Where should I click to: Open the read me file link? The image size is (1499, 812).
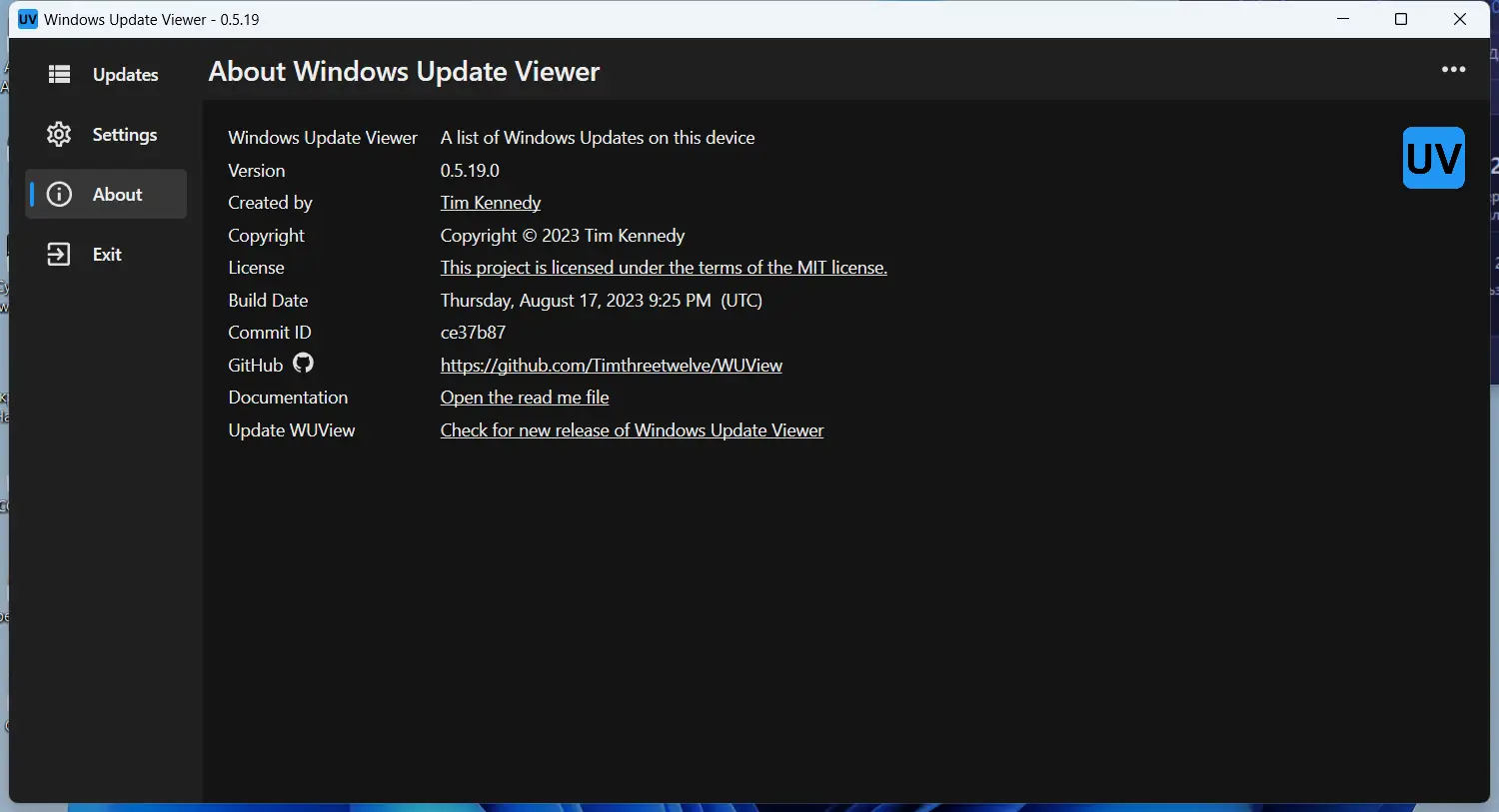click(525, 398)
